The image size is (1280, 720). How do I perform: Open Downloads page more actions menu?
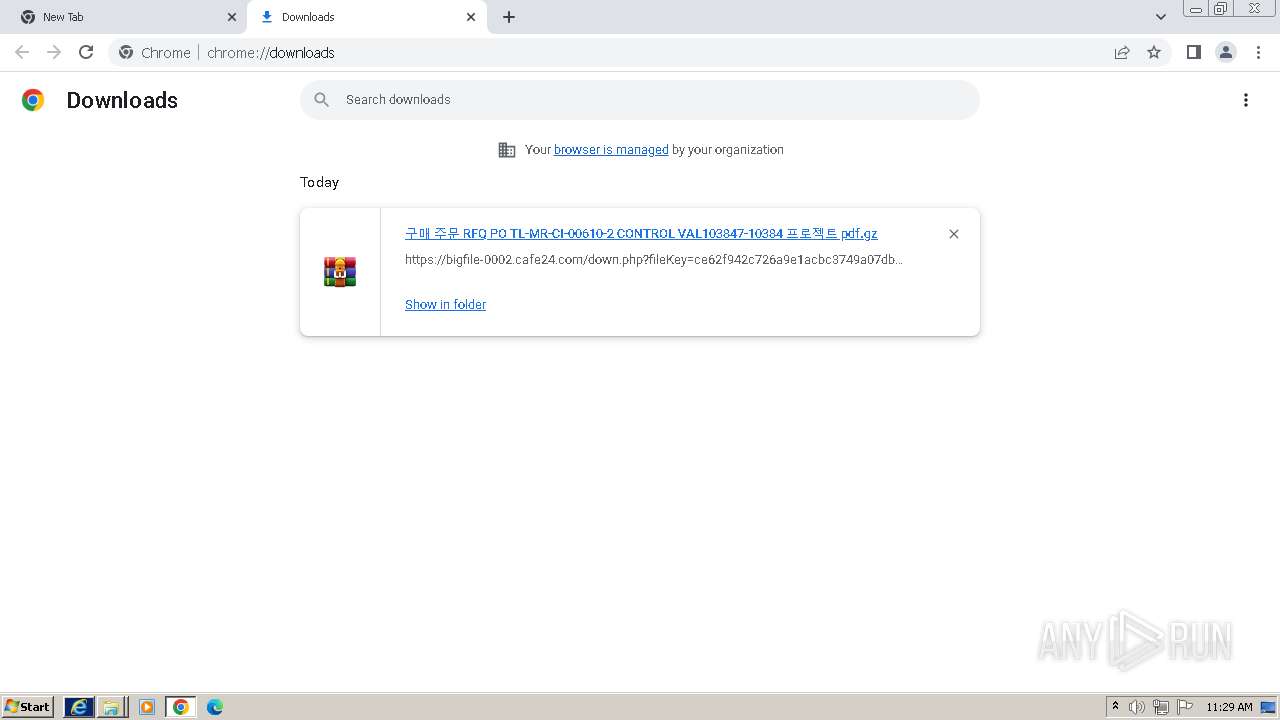tap(1246, 100)
